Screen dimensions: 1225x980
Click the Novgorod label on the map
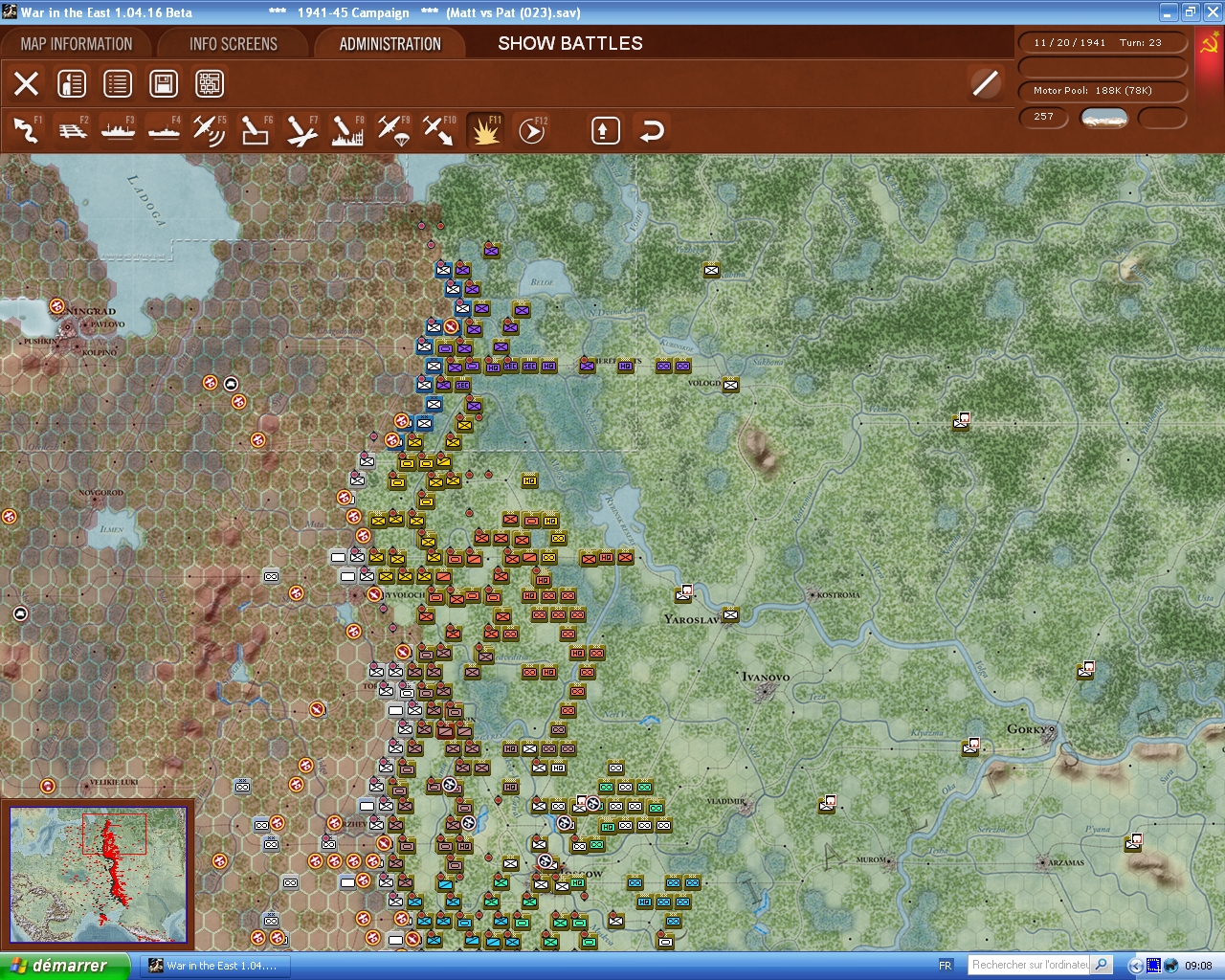point(100,493)
